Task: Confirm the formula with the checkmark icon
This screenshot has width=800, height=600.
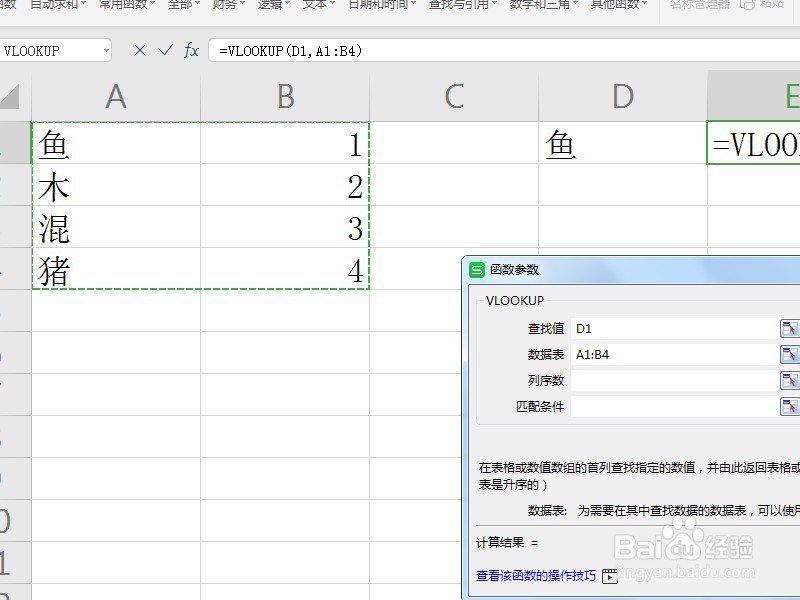Action: (x=164, y=49)
